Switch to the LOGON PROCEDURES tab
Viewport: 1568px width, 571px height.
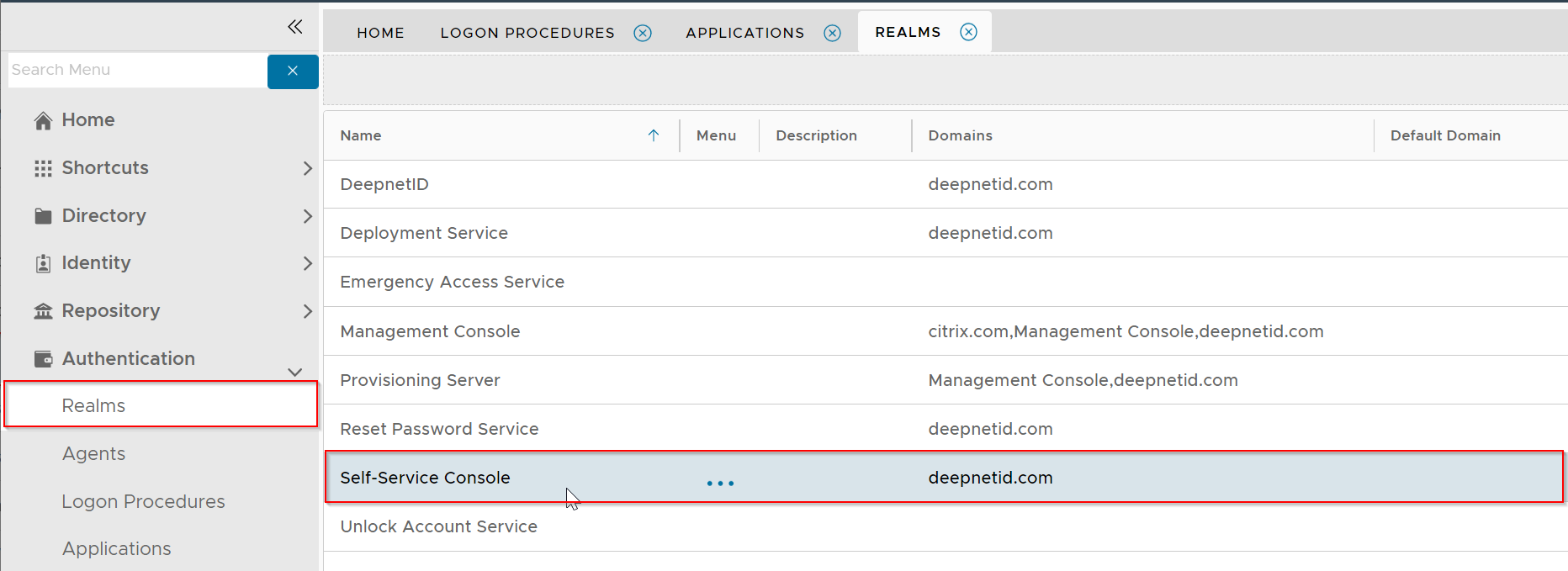[527, 33]
